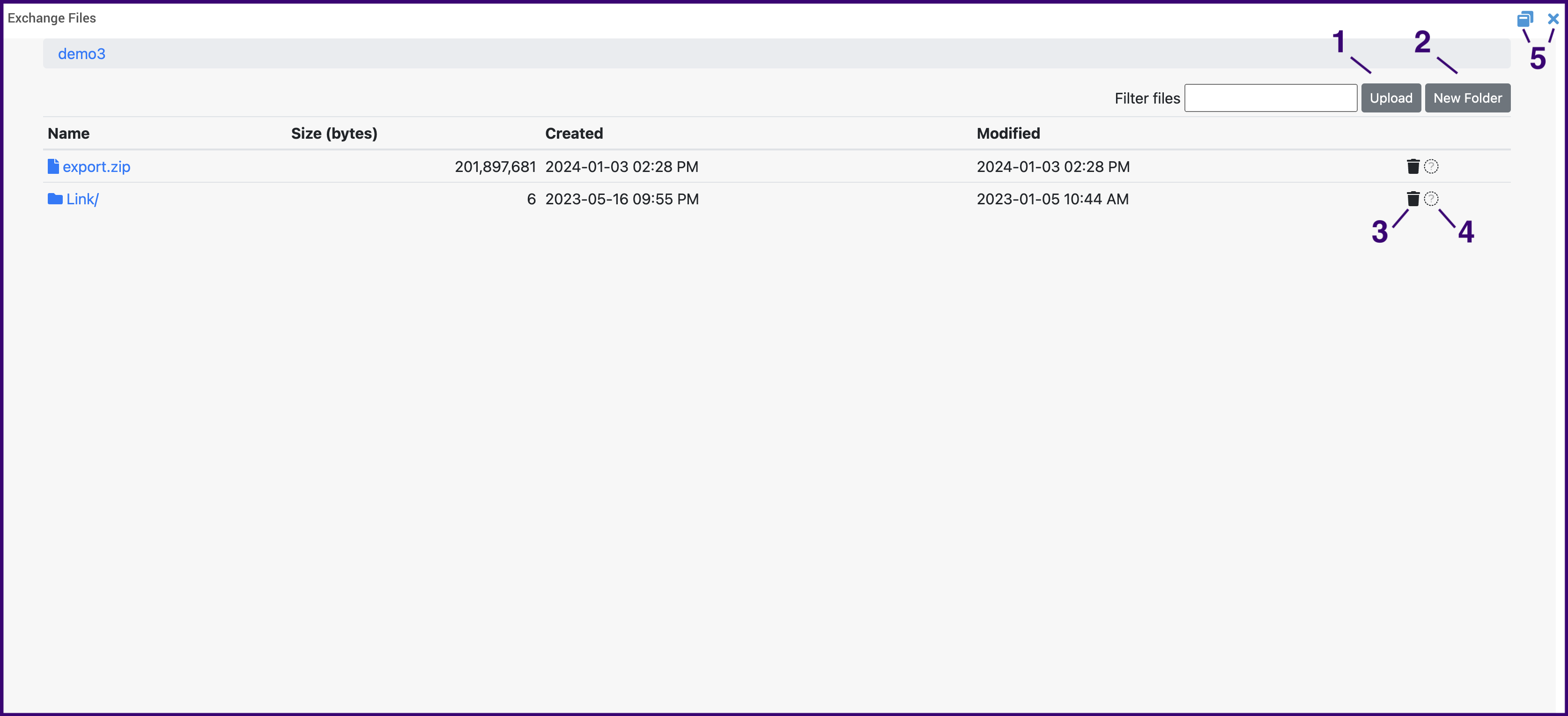
Task: Click the restore window icon in the title bar
Action: (x=1526, y=18)
